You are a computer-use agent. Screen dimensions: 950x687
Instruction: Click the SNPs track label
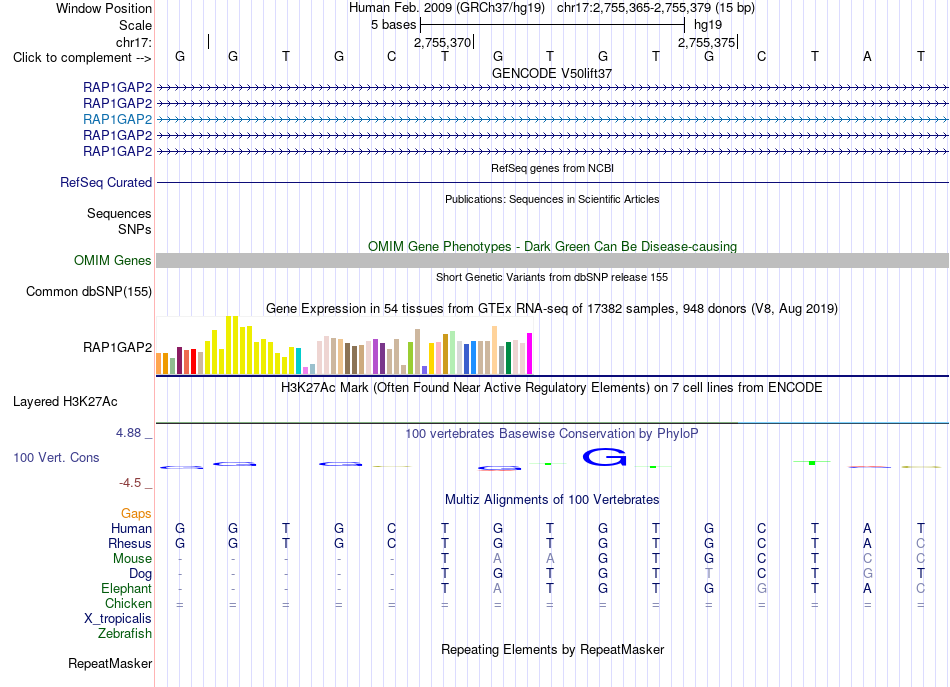(135, 229)
